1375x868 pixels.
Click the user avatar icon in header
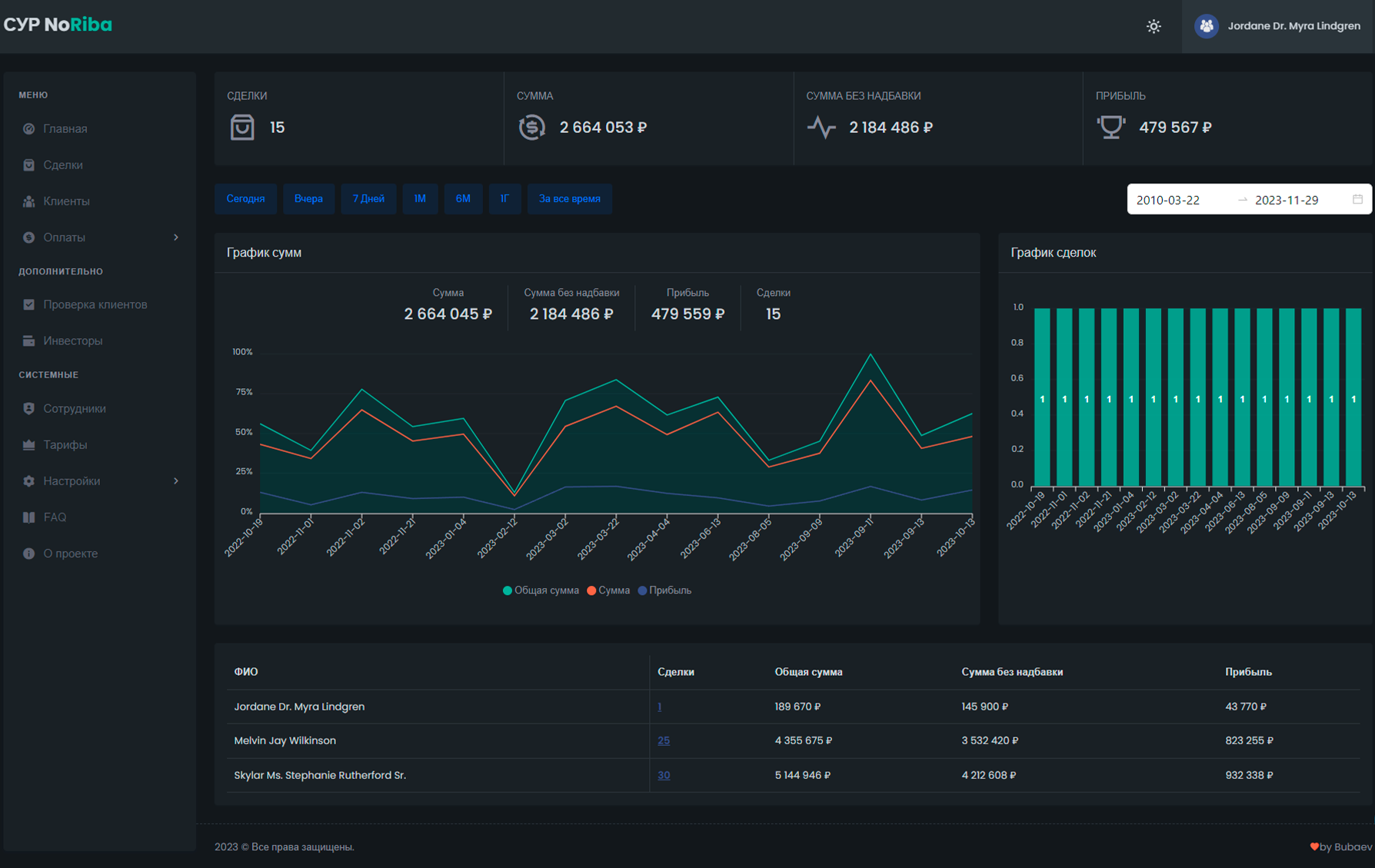tap(1206, 26)
